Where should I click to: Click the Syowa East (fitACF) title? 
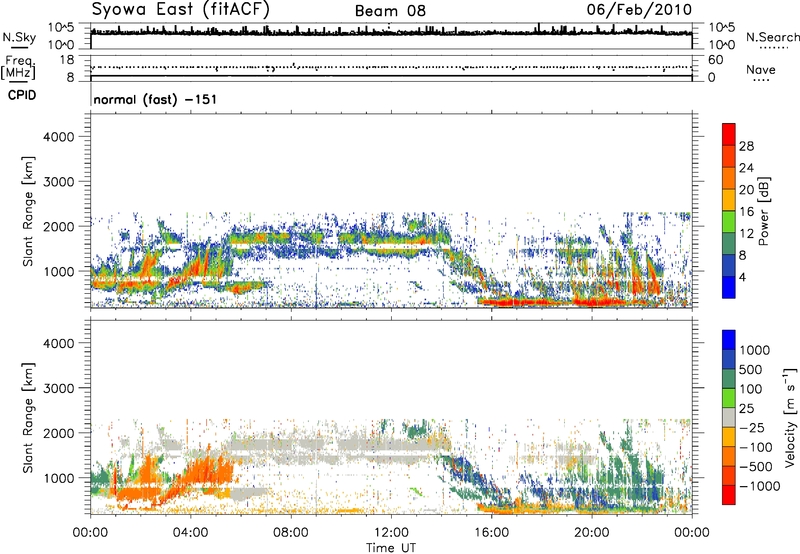coord(181,9)
